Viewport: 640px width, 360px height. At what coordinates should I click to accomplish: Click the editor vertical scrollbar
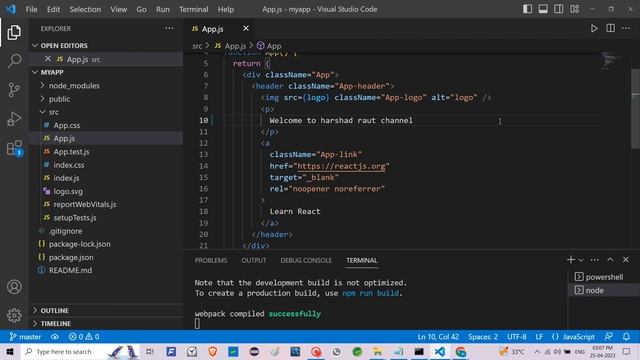pos(636,109)
